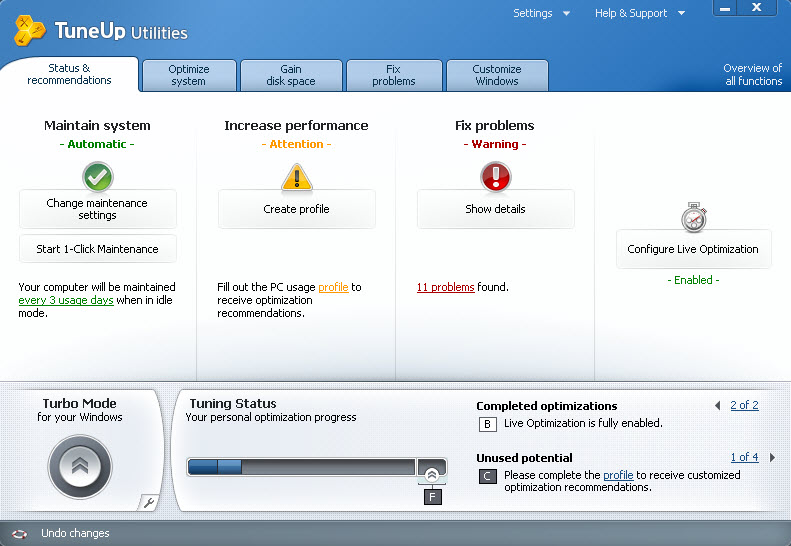The height and width of the screenshot is (546, 791).
Task: Click the Live Optimization stopwatch icon
Action: tap(694, 217)
